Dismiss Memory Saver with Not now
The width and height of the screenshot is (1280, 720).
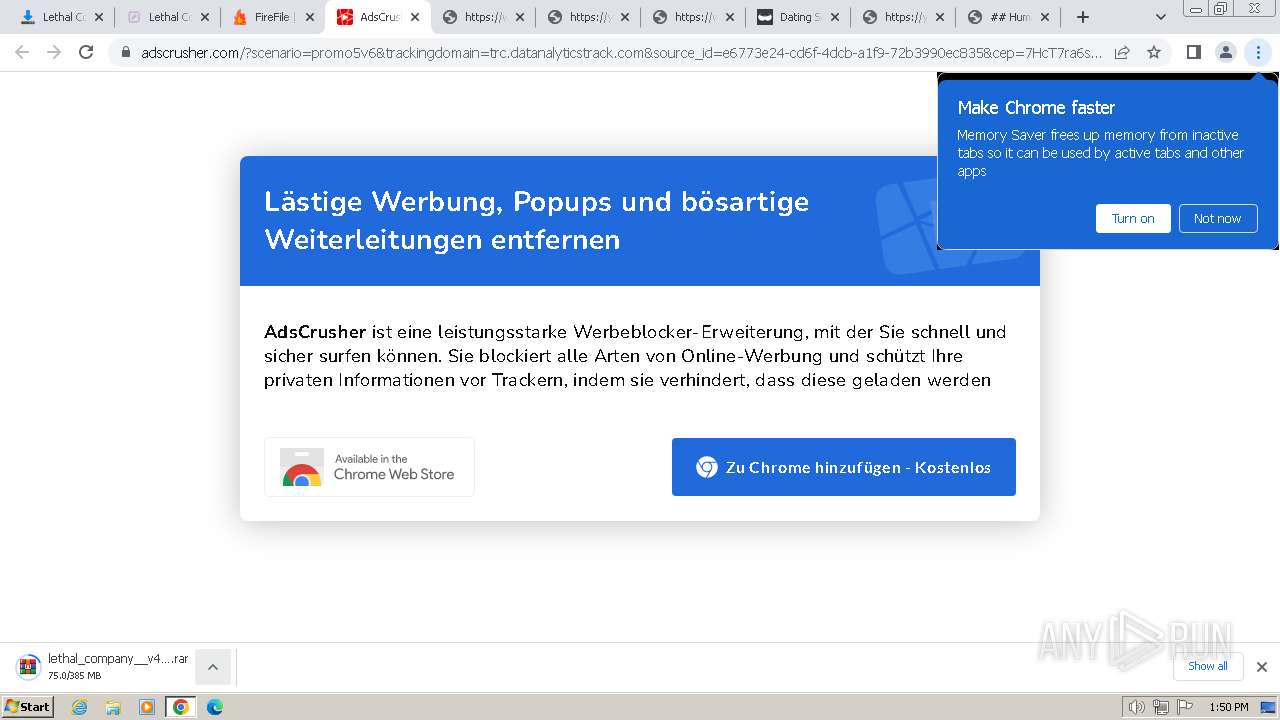(x=1217, y=218)
